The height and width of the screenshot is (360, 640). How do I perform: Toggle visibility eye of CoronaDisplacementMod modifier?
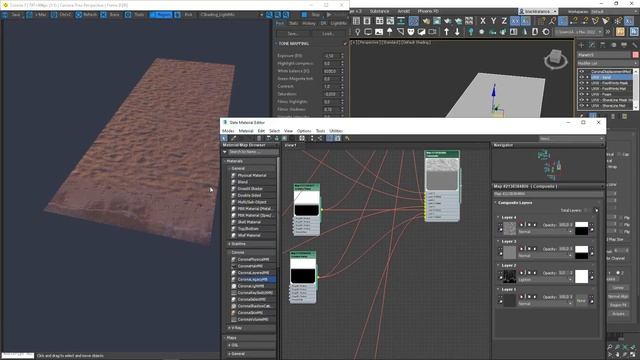582,71
